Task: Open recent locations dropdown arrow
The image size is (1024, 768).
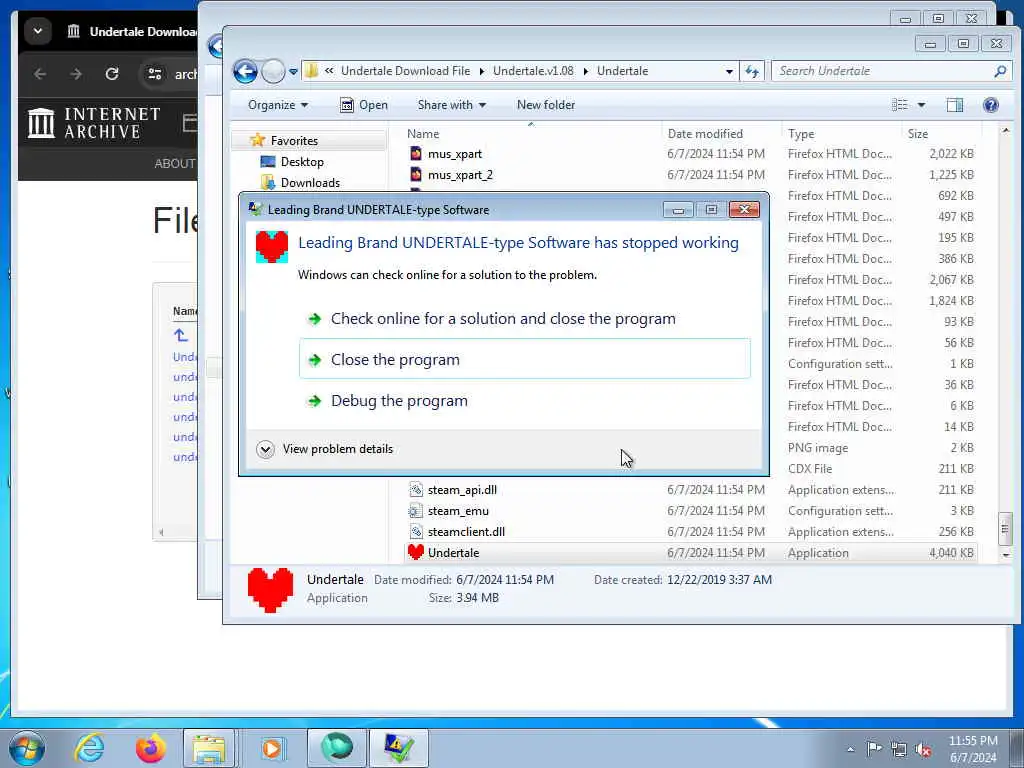Action: tap(293, 71)
